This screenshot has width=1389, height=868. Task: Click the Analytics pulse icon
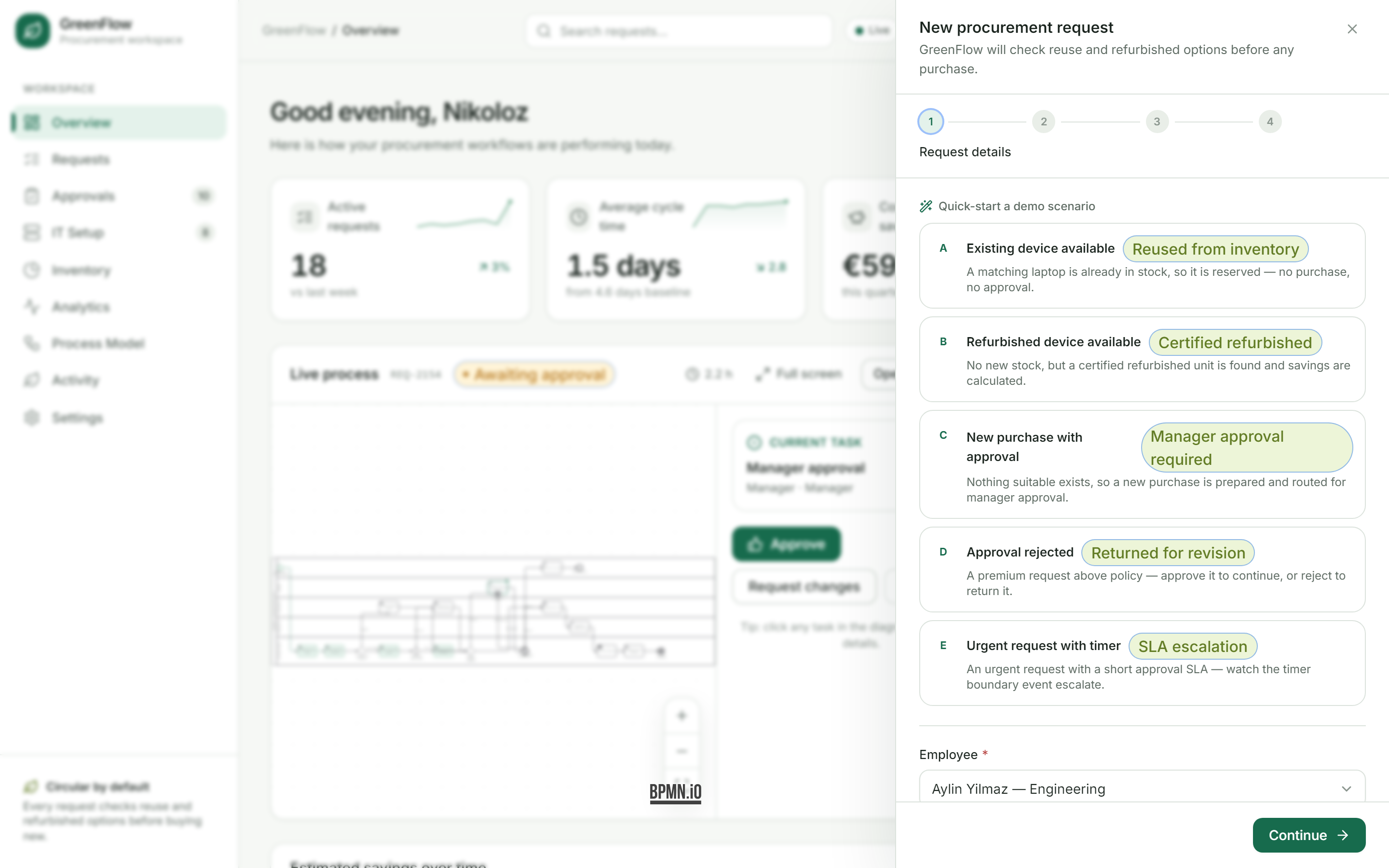(32, 307)
